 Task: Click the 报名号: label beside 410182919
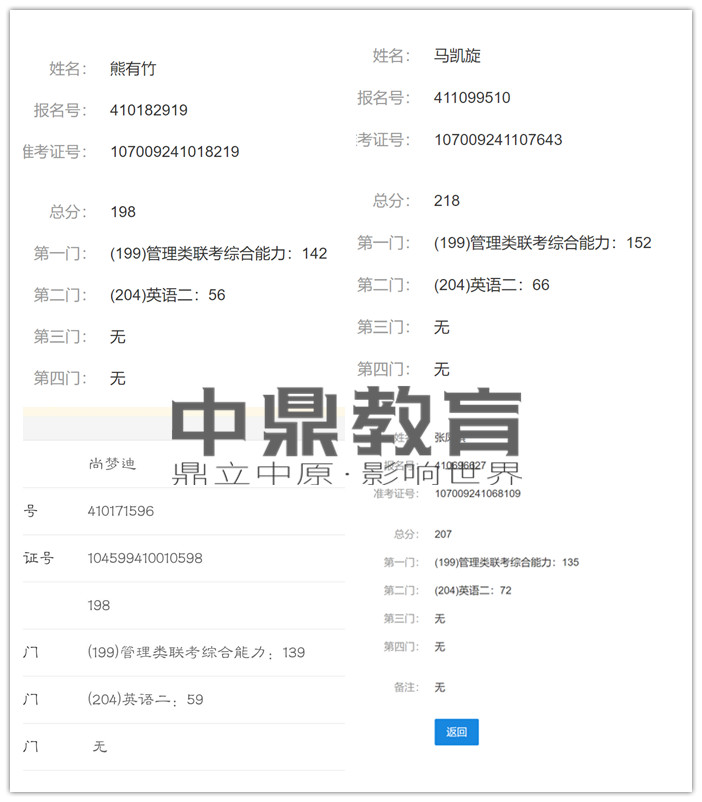pos(60,110)
